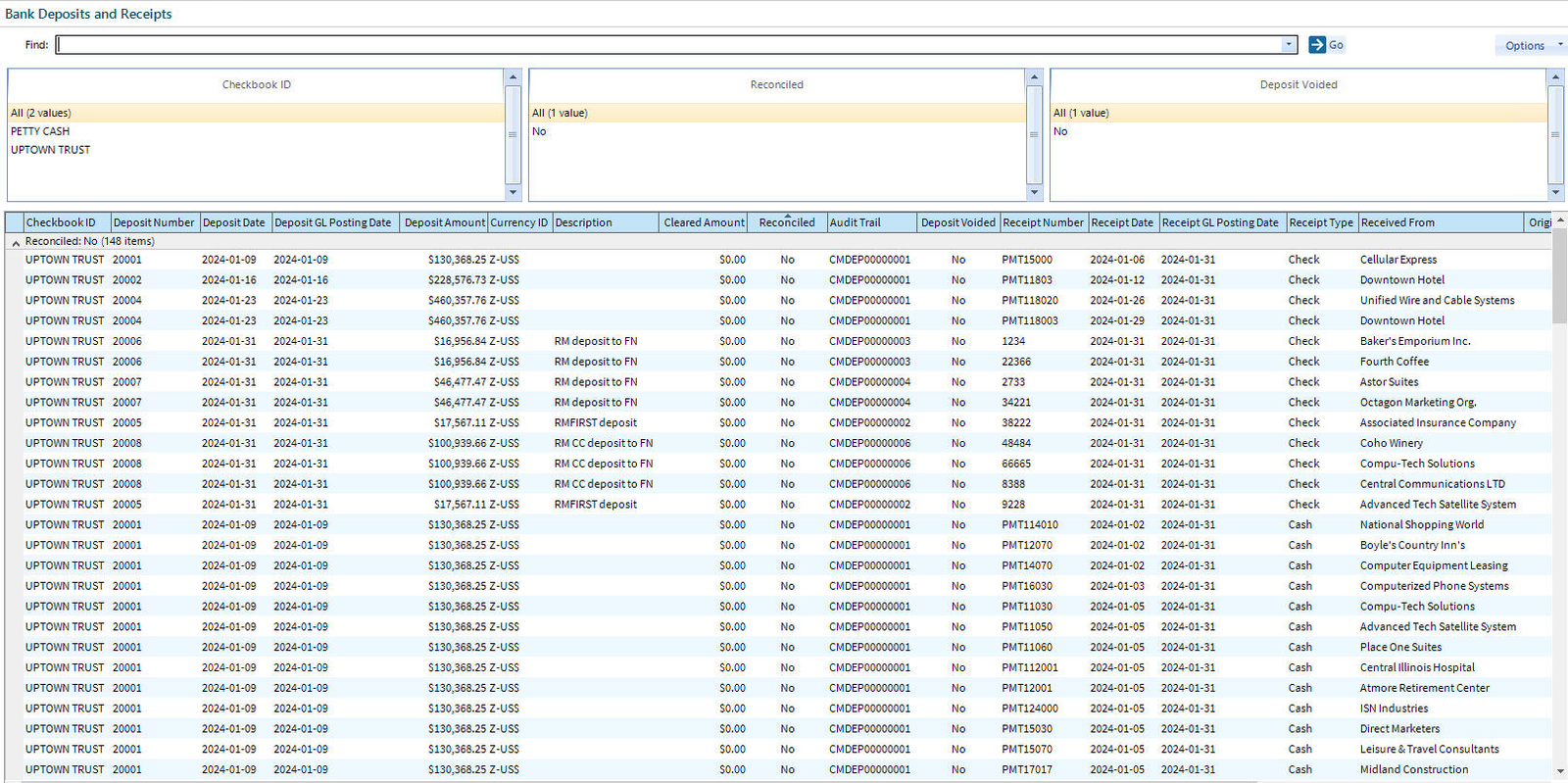Open the Find field dropdown arrow
The width and height of the screenshot is (1568, 783).
(1289, 45)
